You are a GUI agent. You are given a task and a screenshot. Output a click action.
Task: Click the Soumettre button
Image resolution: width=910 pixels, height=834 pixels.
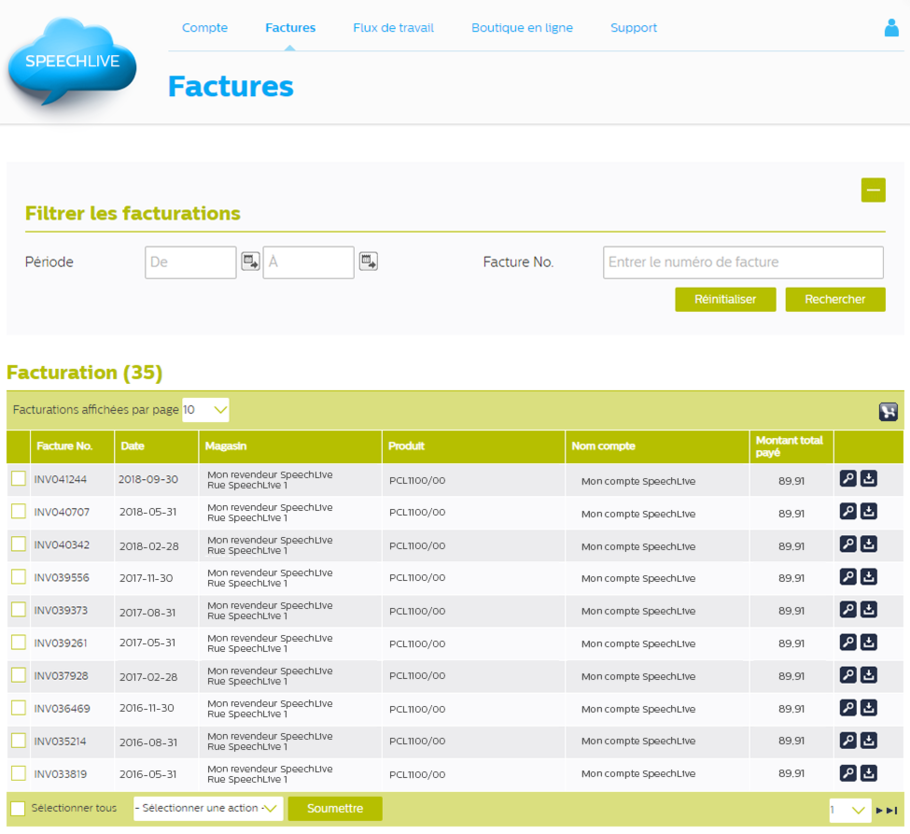point(335,808)
